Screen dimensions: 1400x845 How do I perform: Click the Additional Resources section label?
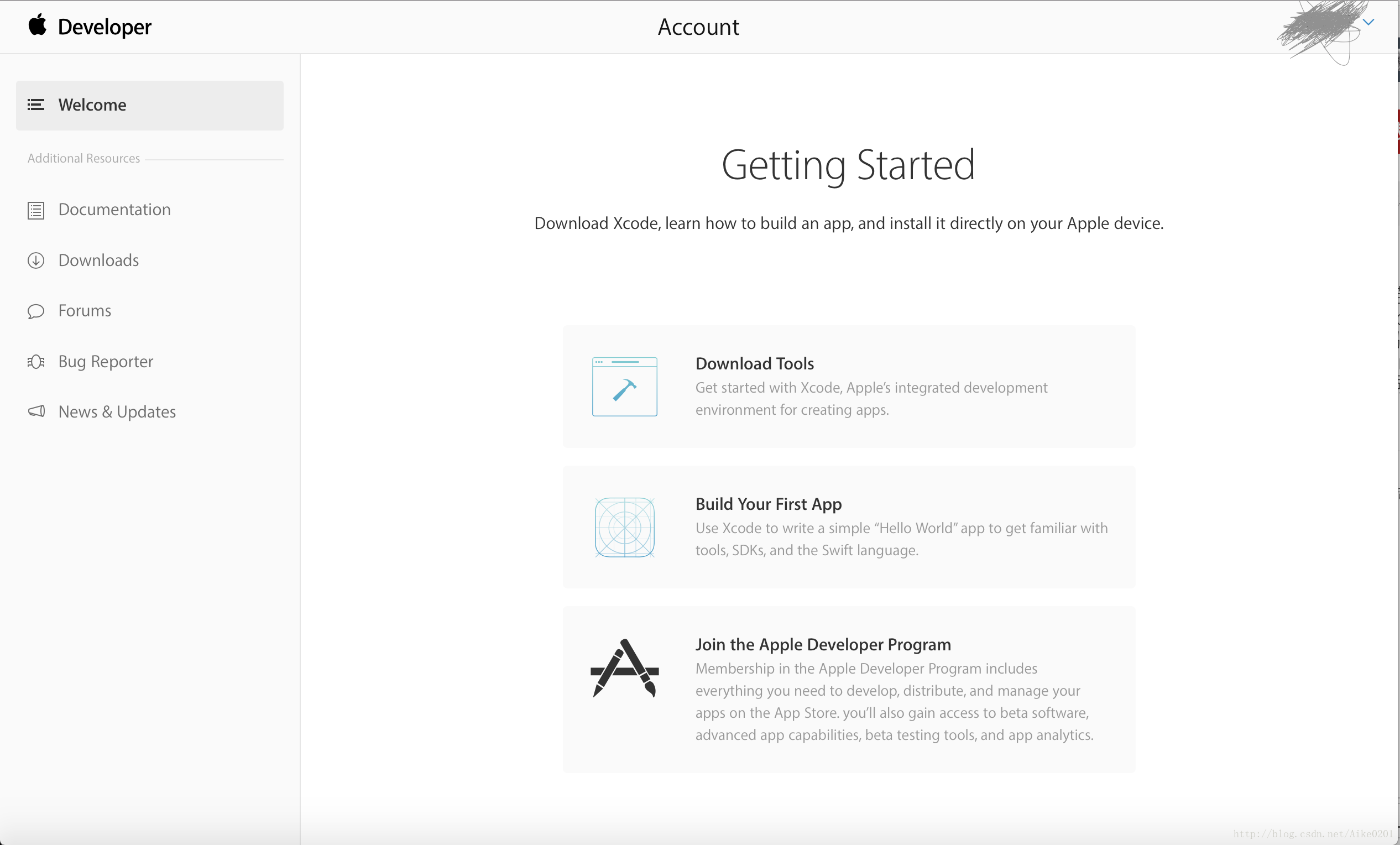83,159
